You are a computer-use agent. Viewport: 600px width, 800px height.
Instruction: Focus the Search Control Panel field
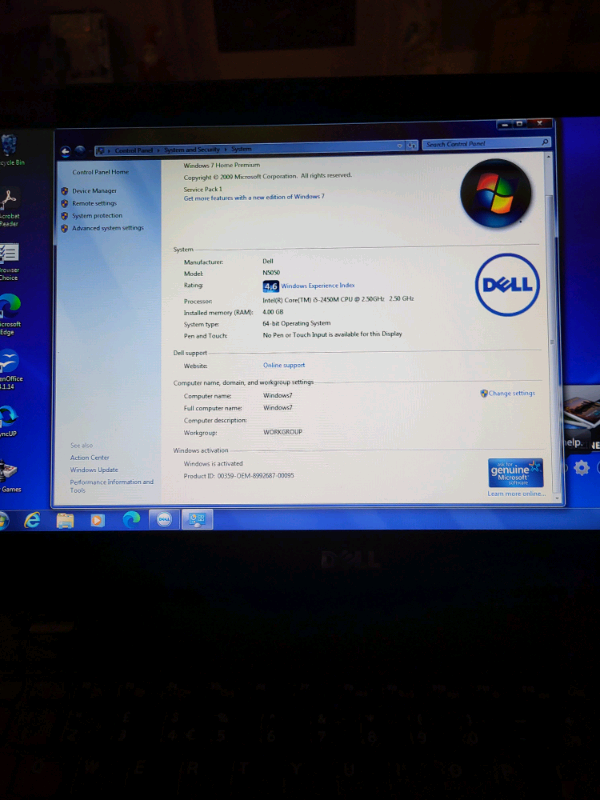click(486, 143)
